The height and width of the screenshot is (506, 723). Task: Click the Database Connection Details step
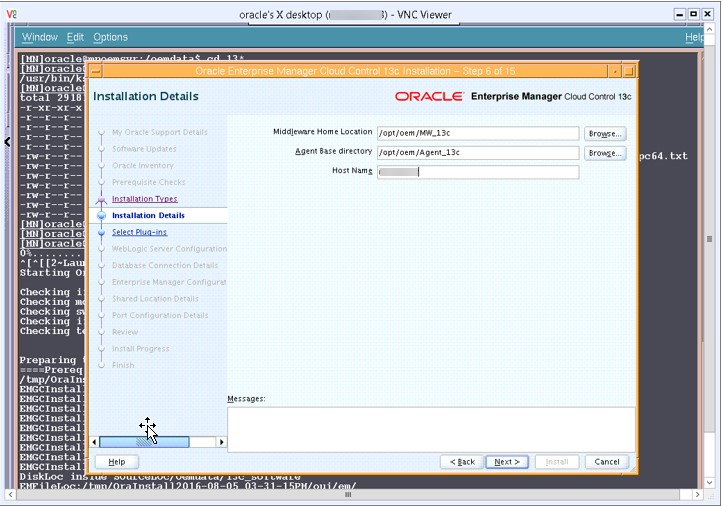[x=165, y=265]
